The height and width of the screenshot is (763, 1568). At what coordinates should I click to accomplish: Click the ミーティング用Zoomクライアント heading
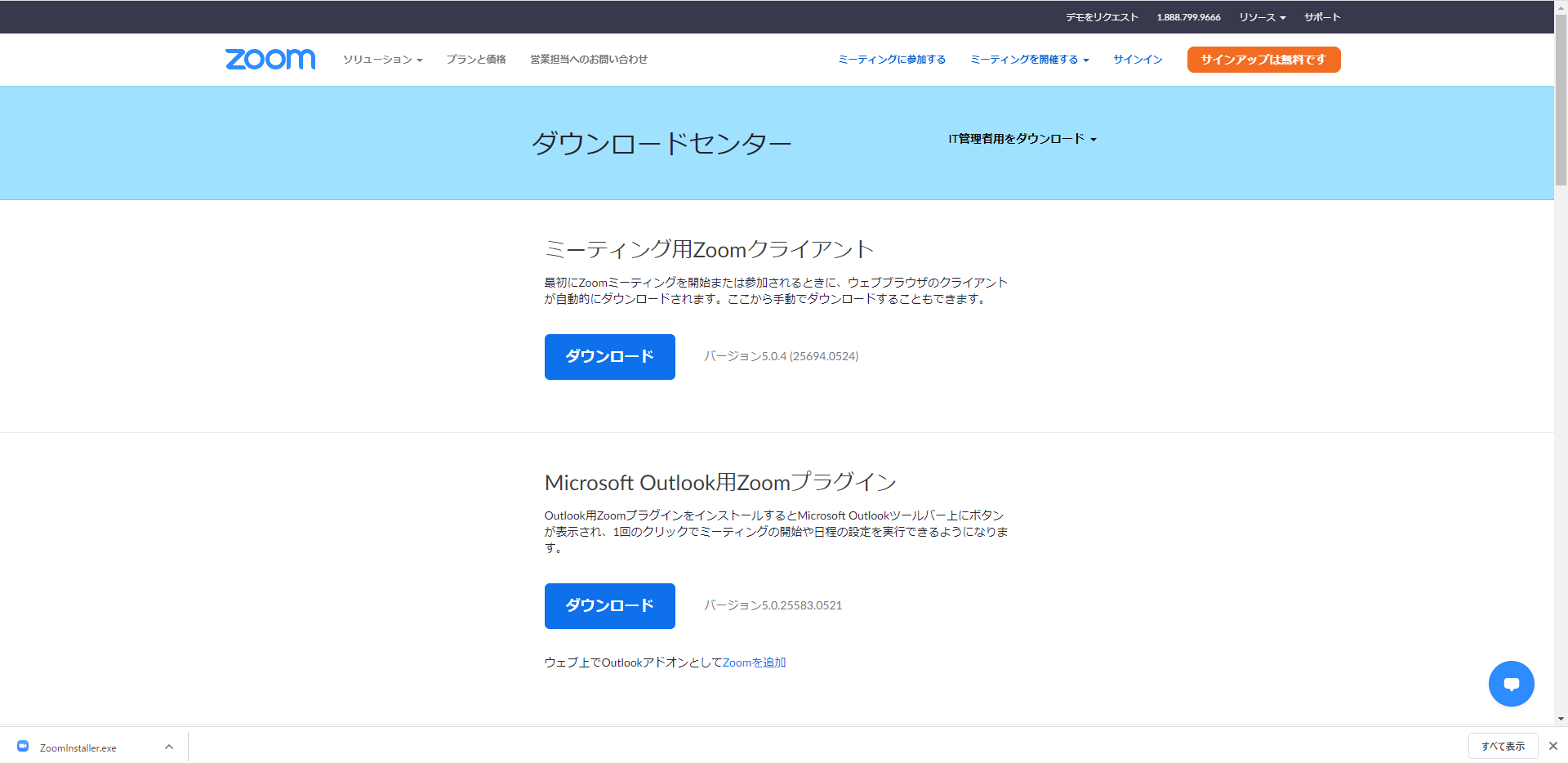click(709, 249)
